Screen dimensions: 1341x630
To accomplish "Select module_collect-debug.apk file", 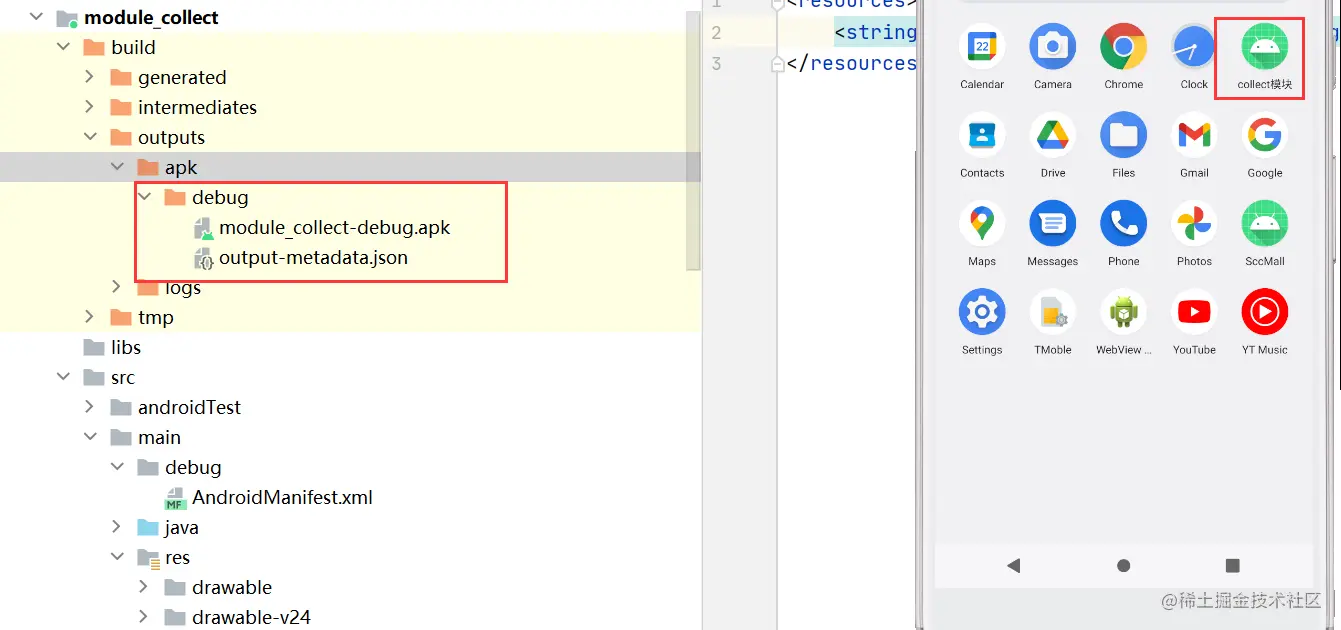I will (334, 228).
